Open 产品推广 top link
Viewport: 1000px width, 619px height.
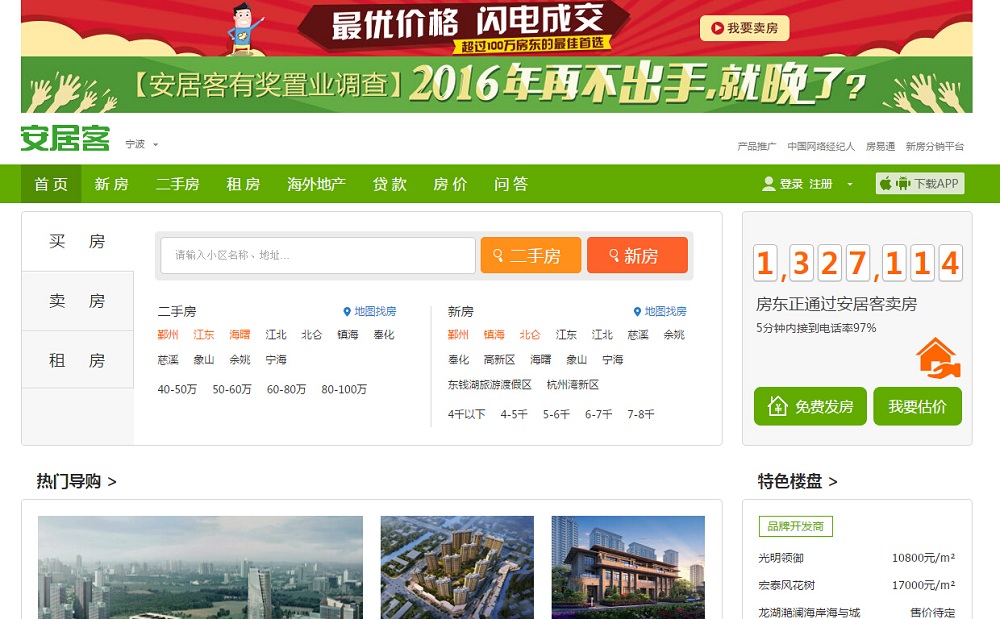click(756, 146)
